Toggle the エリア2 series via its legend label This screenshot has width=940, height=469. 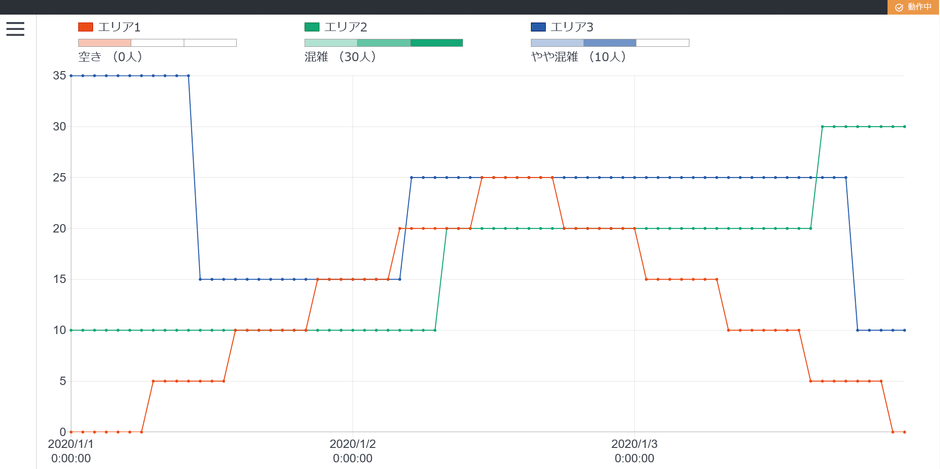346,27
